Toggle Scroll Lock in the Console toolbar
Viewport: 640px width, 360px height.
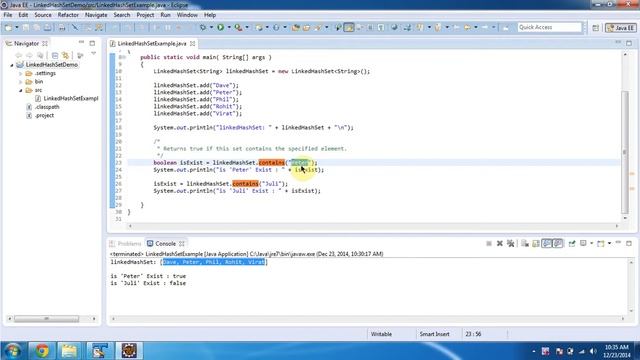tap(536, 244)
